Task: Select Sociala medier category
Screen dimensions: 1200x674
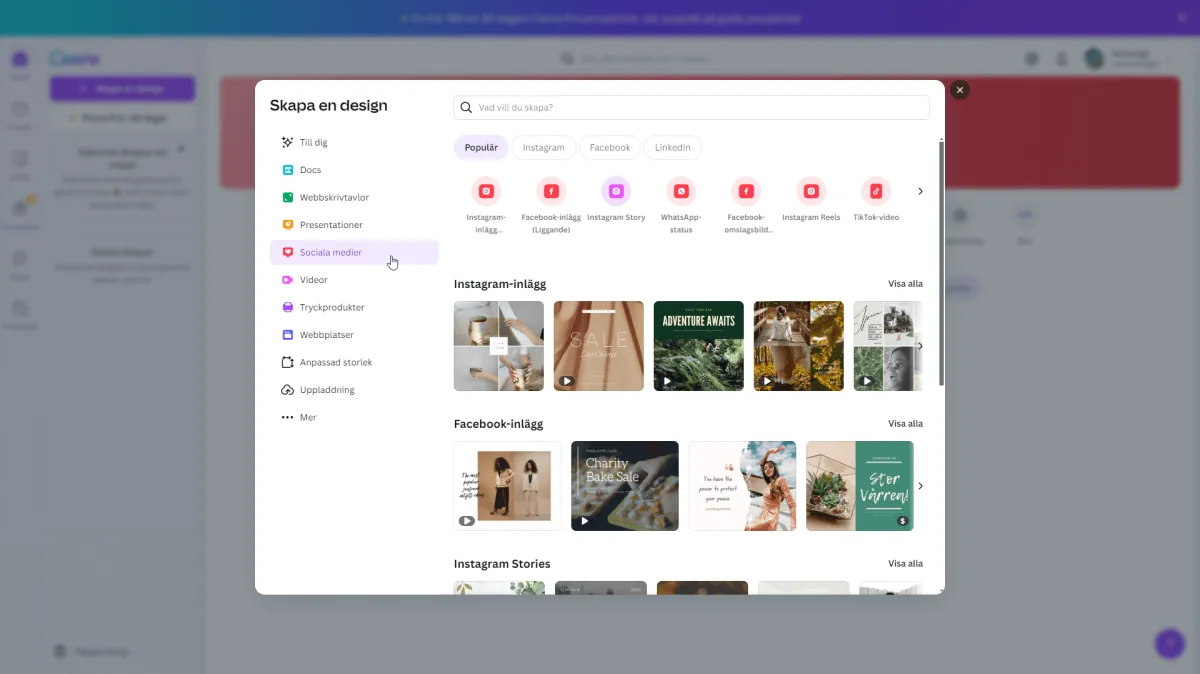Action: [354, 252]
